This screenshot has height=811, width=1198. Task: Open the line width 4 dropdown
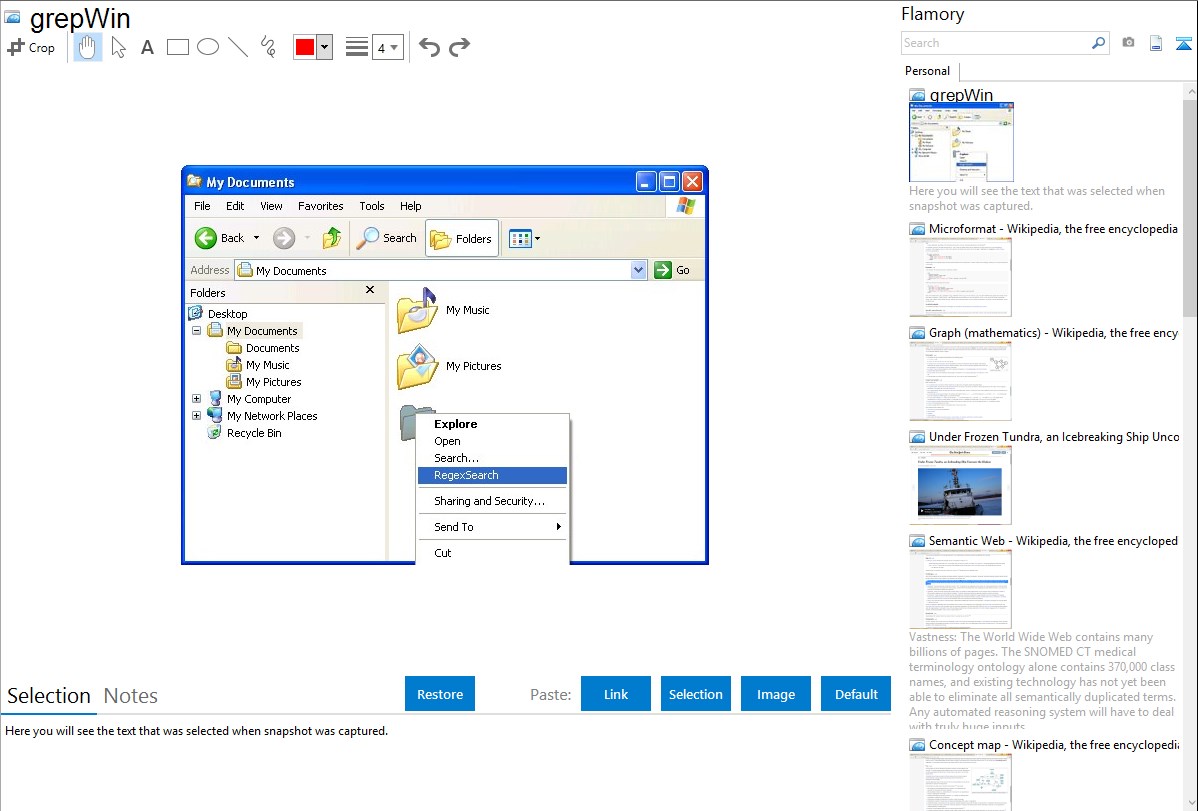tap(387, 47)
